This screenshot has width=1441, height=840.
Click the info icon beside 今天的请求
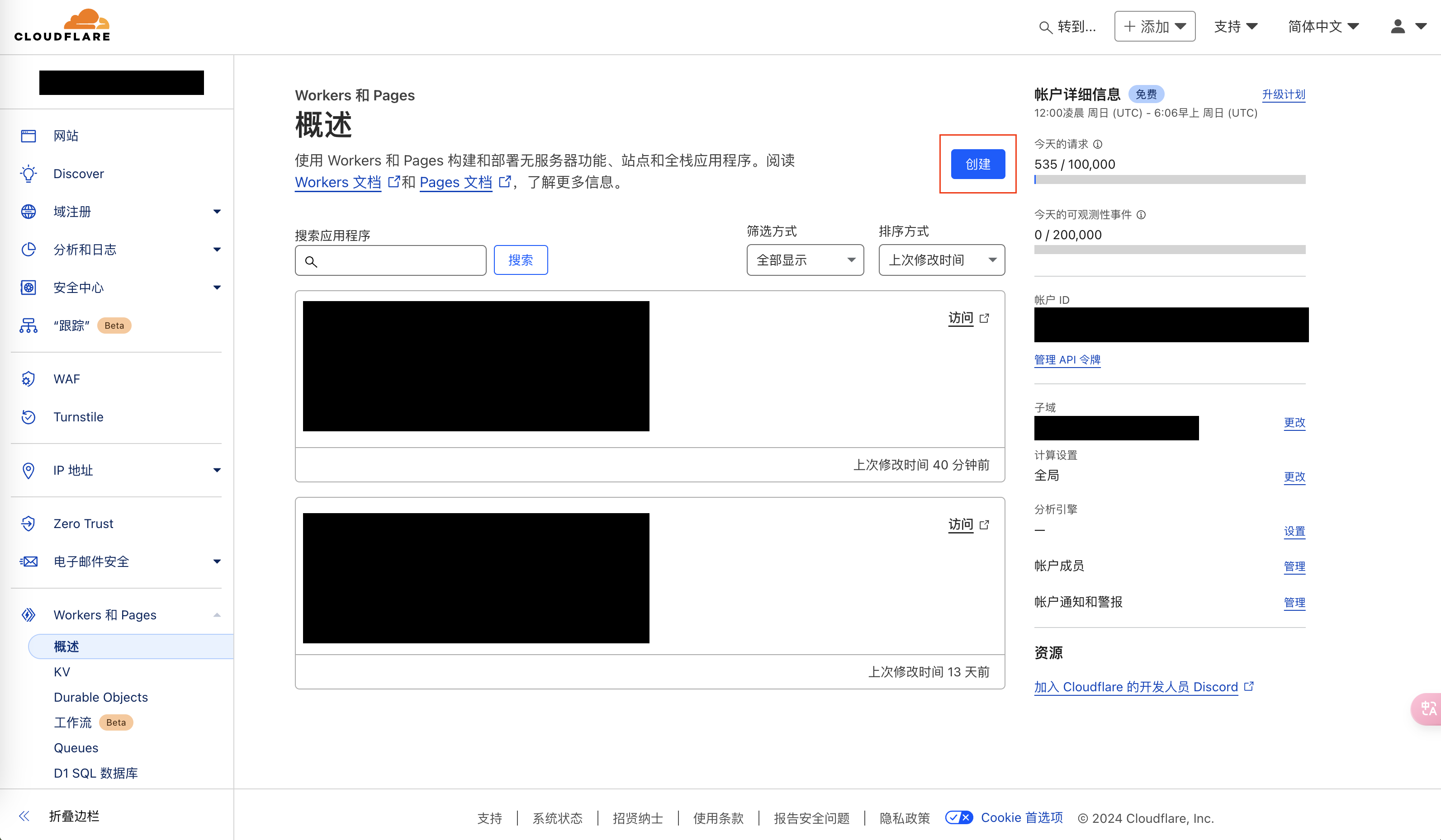(x=1098, y=144)
